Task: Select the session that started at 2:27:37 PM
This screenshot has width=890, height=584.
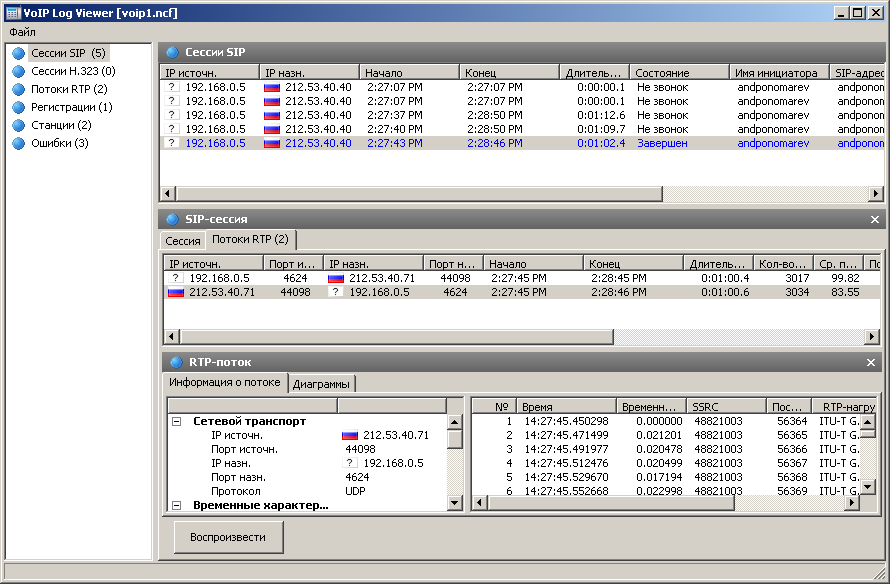Action: pyautogui.click(x=522, y=115)
